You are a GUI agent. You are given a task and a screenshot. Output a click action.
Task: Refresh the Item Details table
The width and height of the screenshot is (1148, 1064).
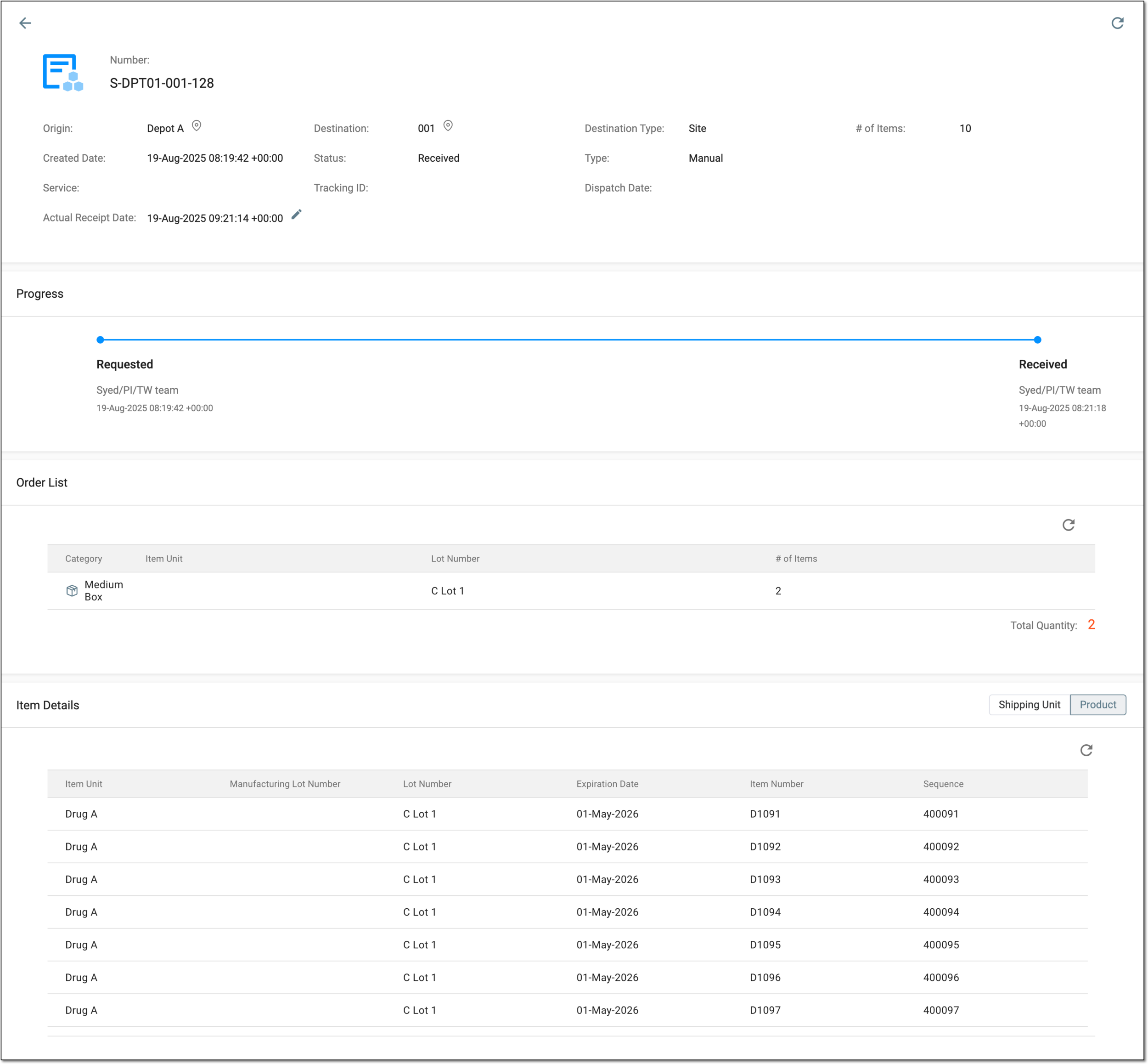coord(1086,750)
